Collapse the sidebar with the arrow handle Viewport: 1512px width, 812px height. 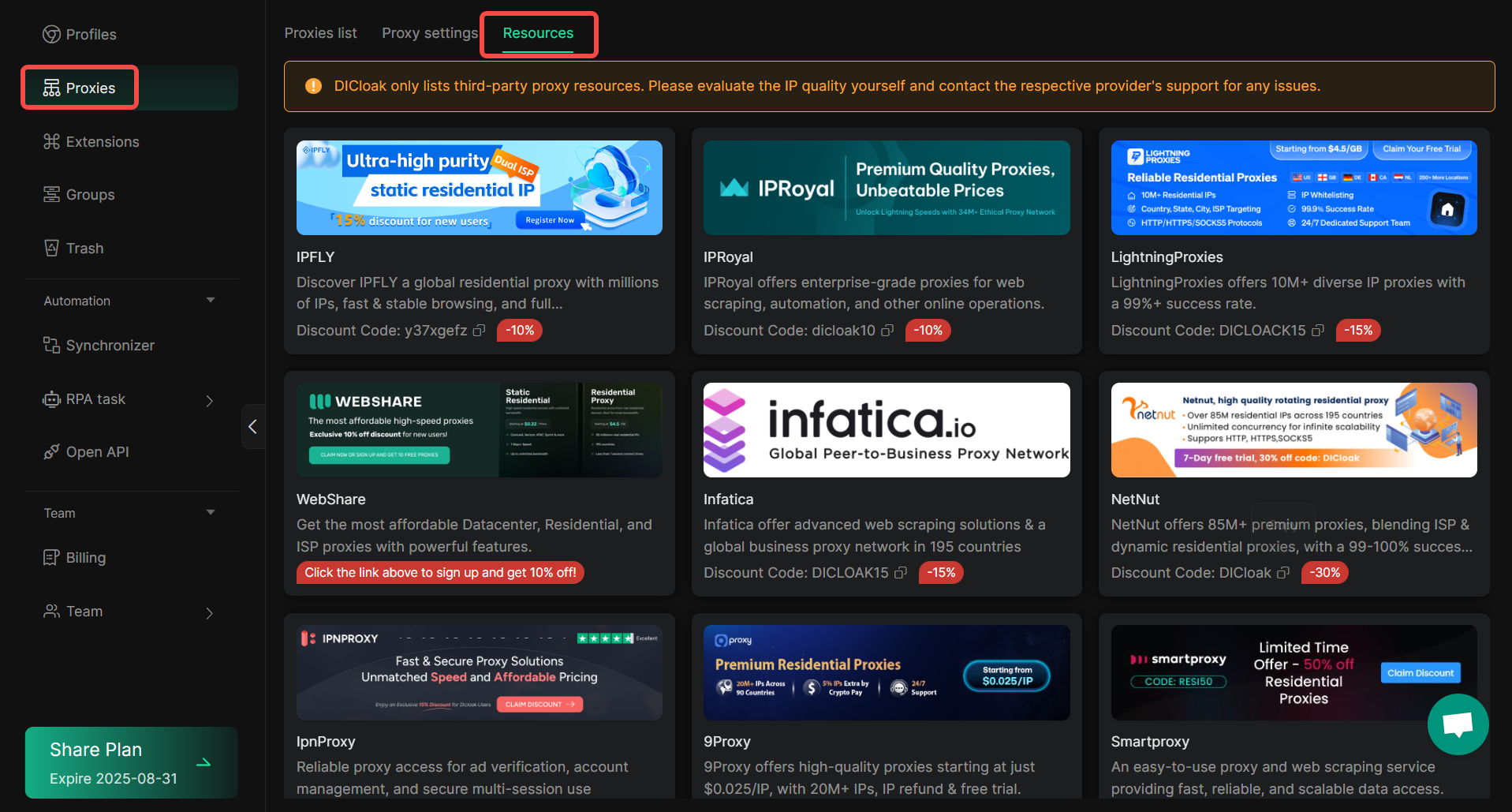click(x=253, y=427)
